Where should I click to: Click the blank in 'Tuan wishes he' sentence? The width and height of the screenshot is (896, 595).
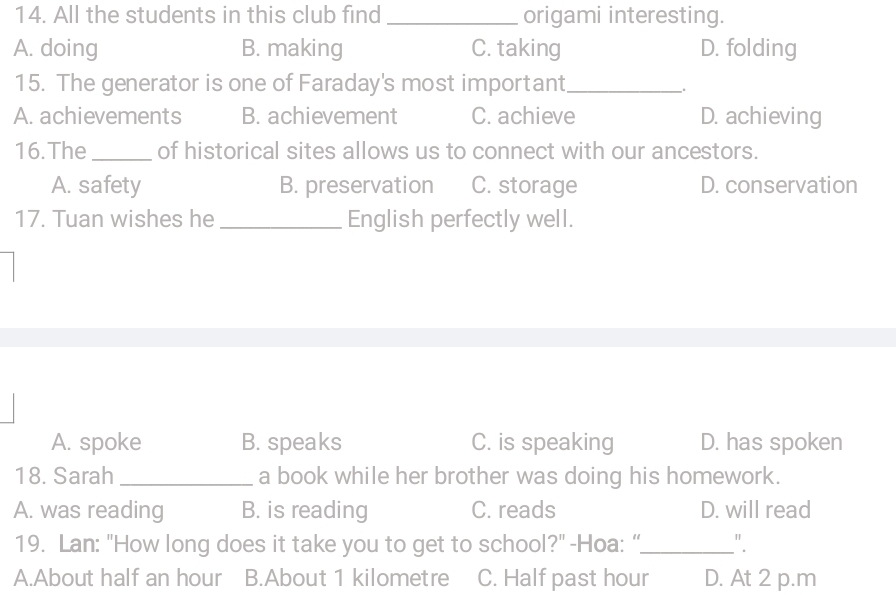point(281,225)
